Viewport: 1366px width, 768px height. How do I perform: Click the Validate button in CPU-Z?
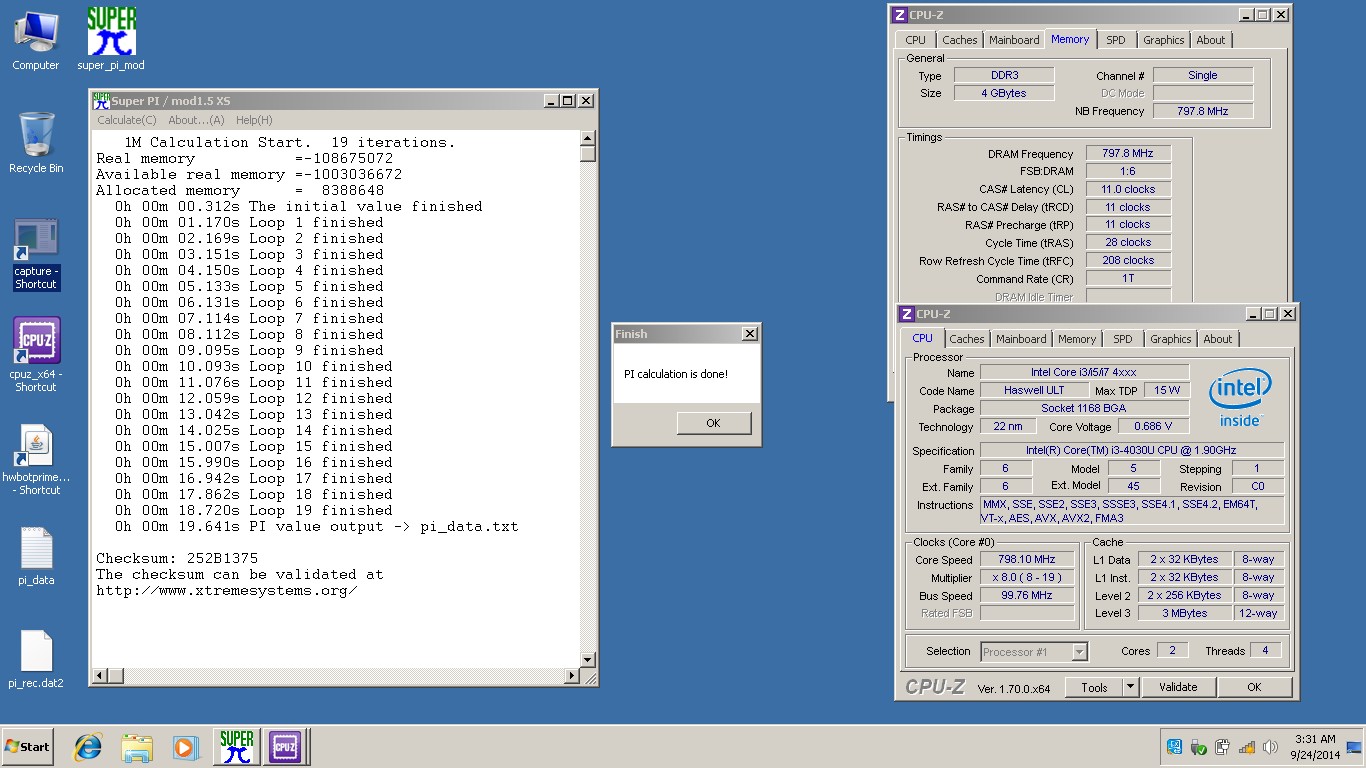tap(1178, 687)
